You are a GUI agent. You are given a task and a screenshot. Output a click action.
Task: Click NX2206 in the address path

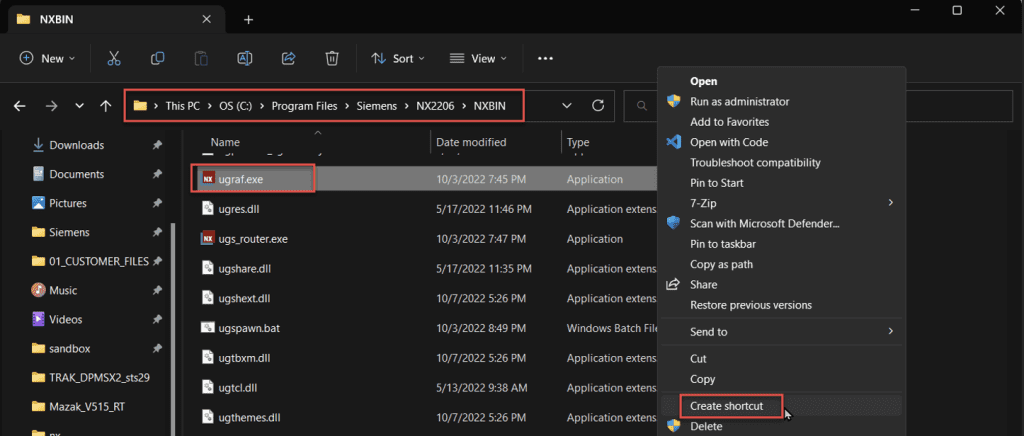[x=434, y=106]
